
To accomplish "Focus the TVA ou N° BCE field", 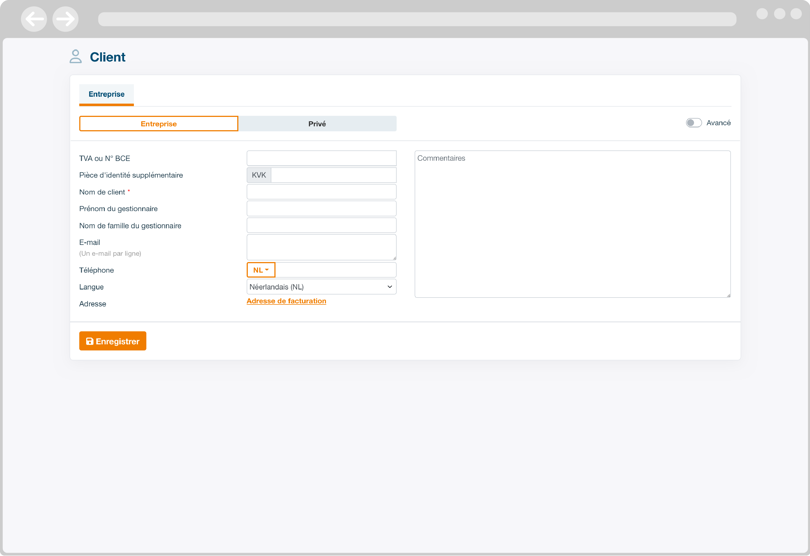I will (321, 158).
